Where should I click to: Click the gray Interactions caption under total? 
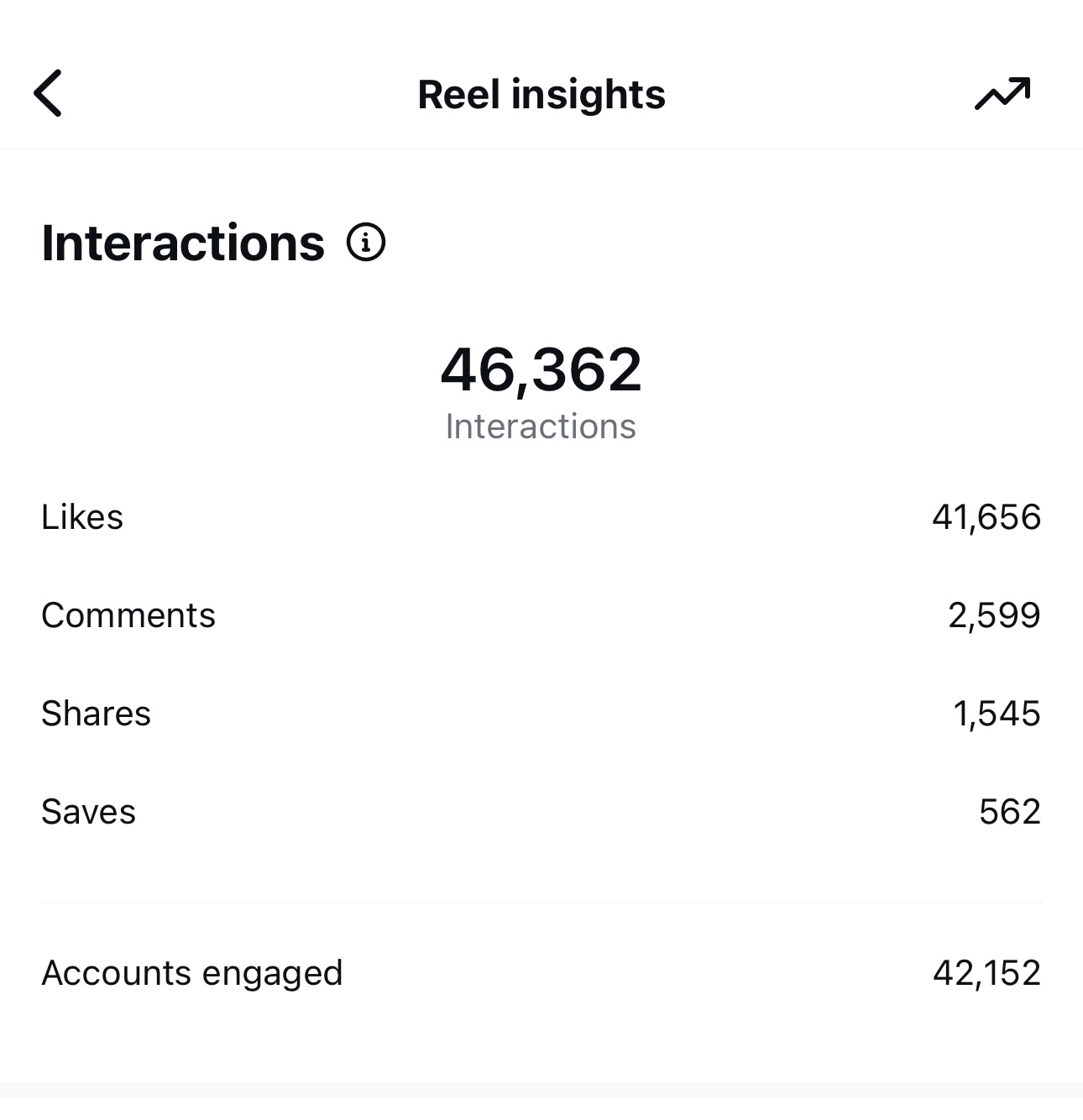point(541,427)
